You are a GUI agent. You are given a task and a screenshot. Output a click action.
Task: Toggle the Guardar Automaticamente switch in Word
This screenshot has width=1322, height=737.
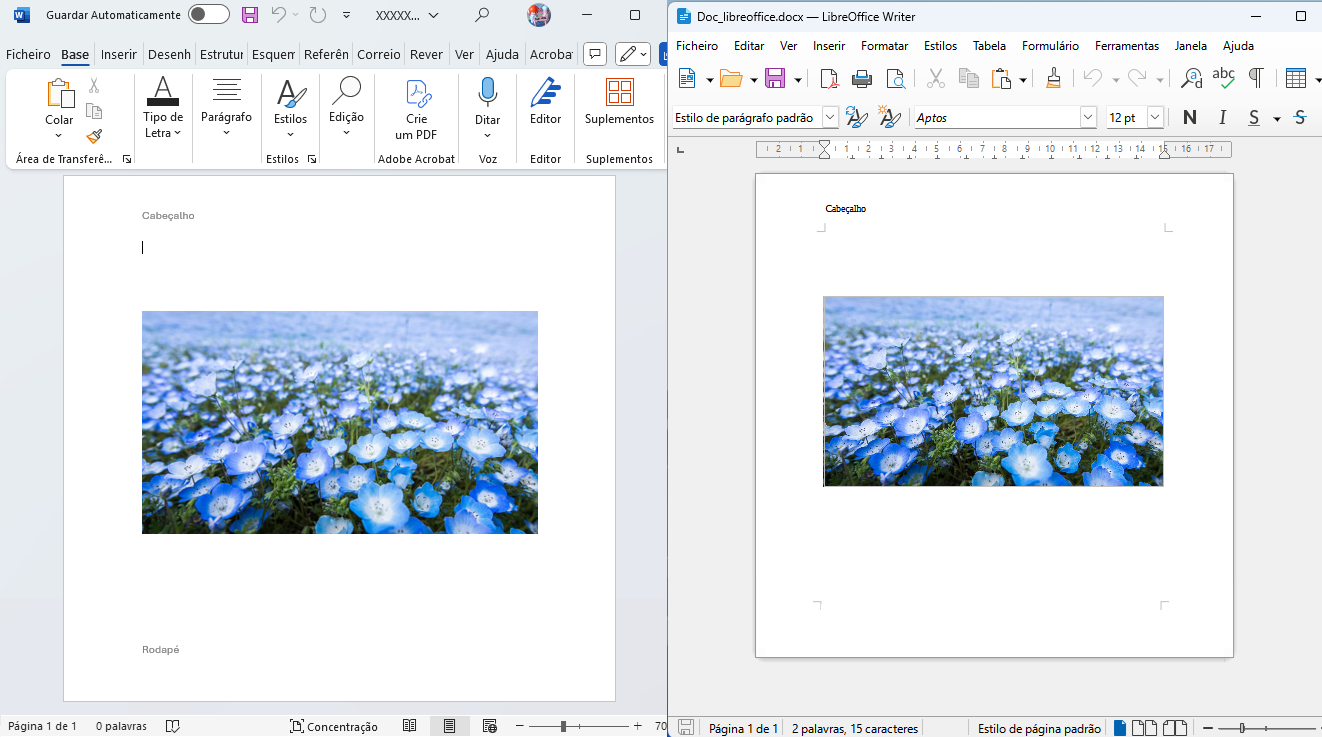coord(208,15)
